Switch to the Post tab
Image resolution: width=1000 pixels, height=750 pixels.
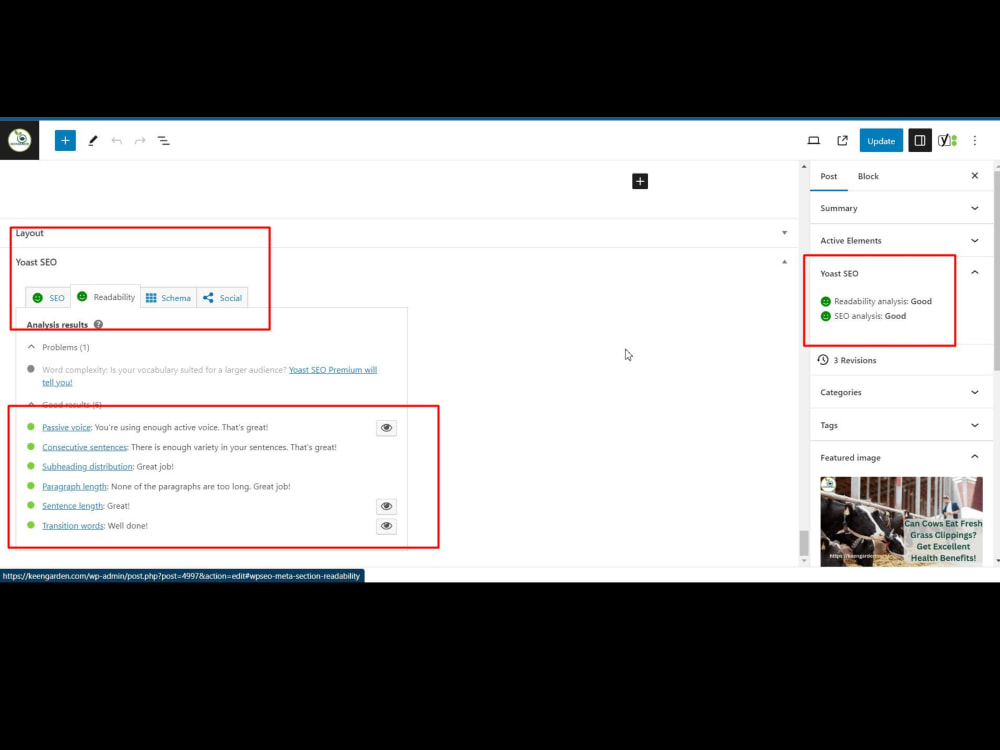coord(828,176)
